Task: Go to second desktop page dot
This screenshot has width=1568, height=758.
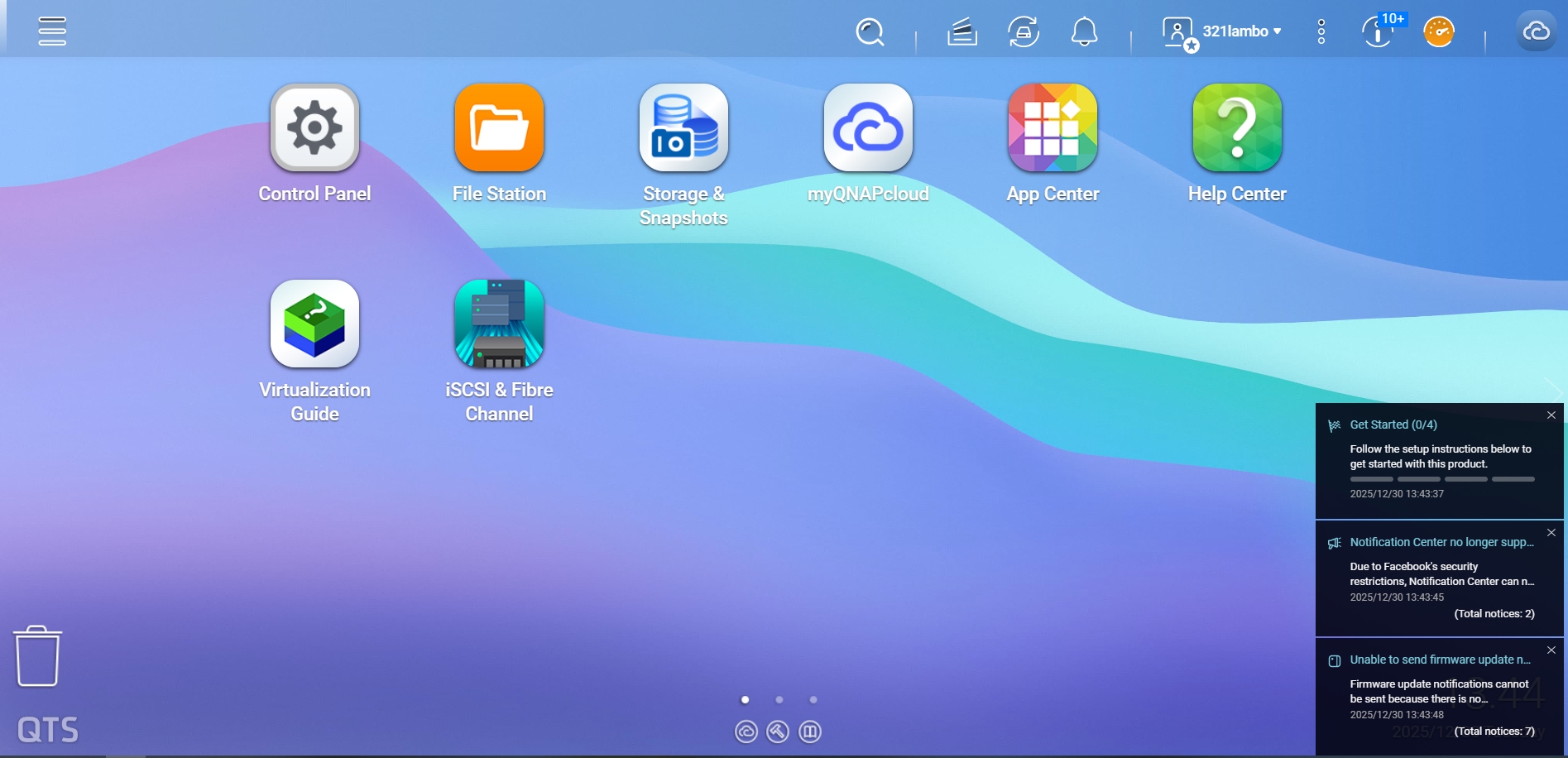Action: point(779,700)
